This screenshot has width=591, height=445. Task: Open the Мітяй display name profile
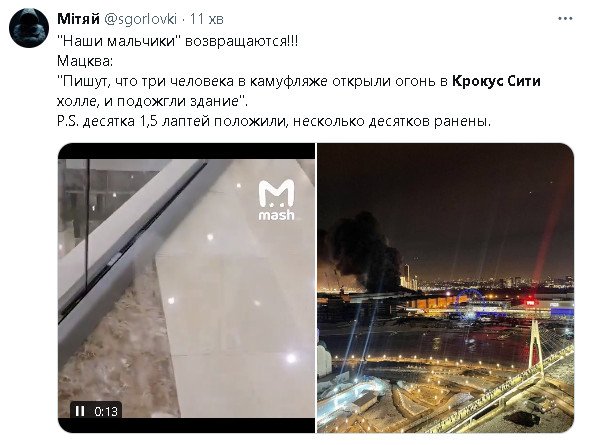coord(78,18)
